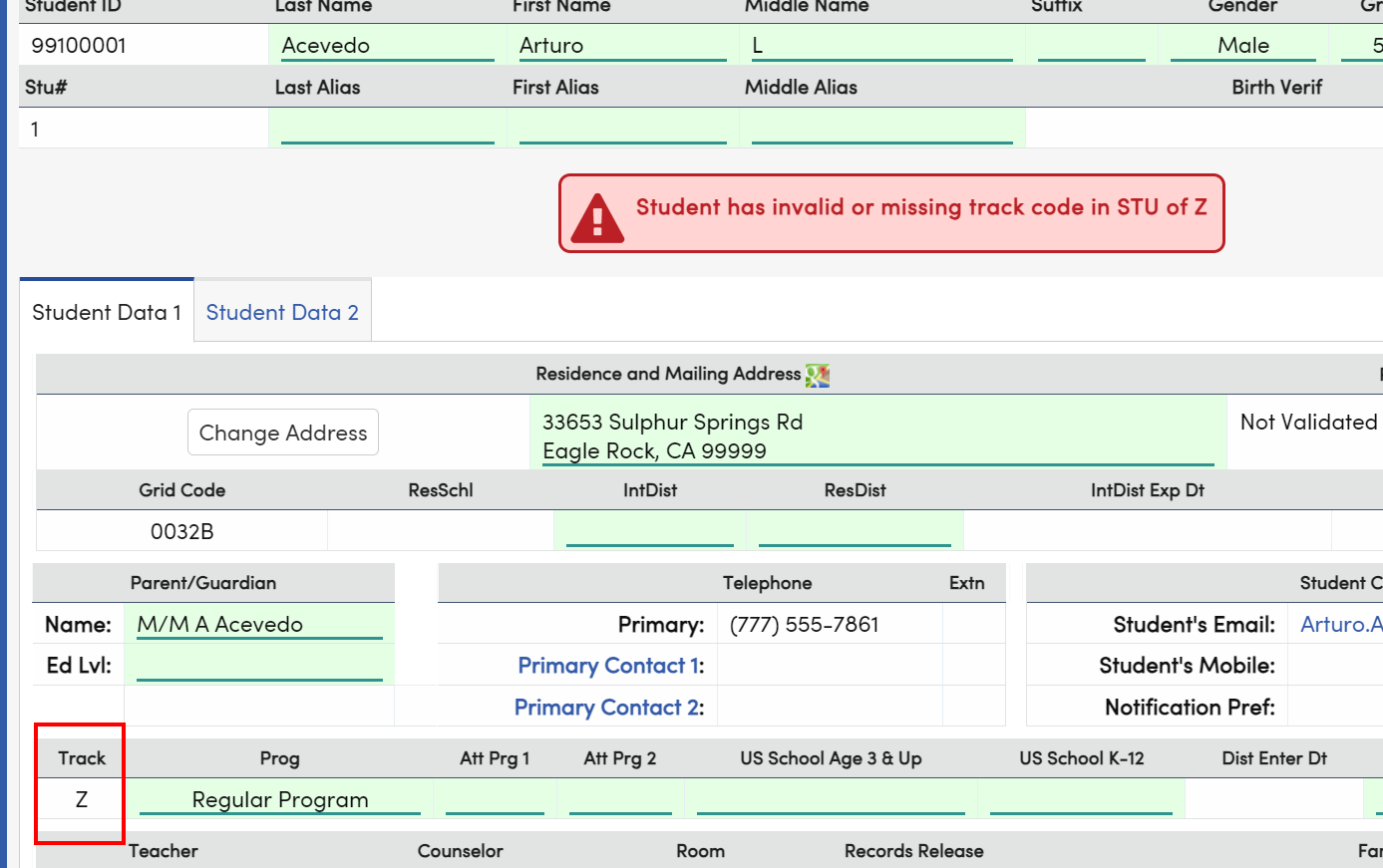The height and width of the screenshot is (868, 1383).
Task: Click the Middle Name field containing L
Action: (x=881, y=45)
